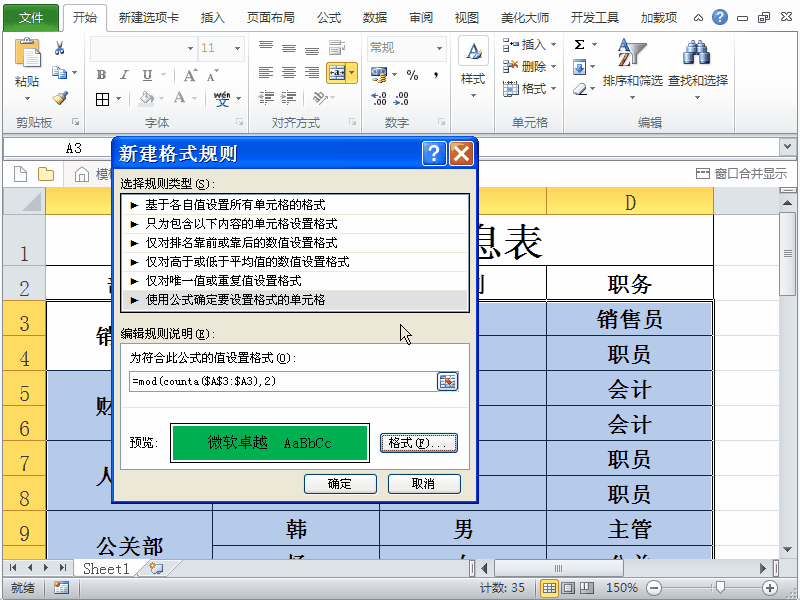This screenshot has height=600, width=800.
Task: Select the Sheet1 worksheet tab
Action: [106, 568]
